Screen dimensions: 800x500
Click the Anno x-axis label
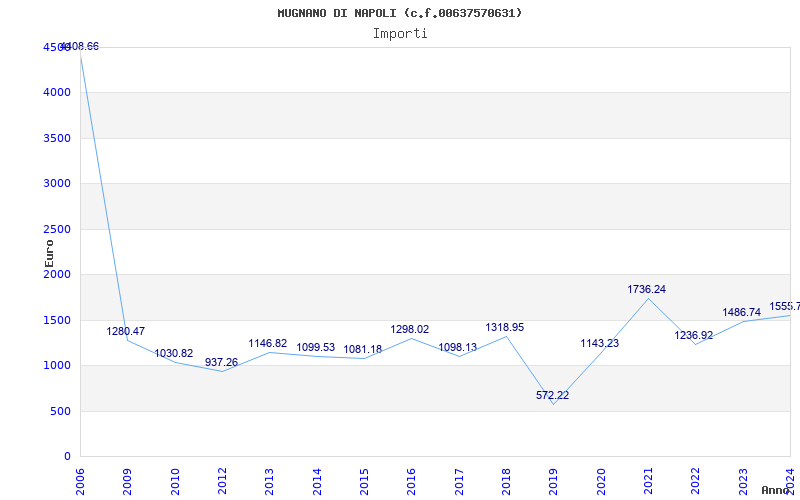click(x=775, y=490)
